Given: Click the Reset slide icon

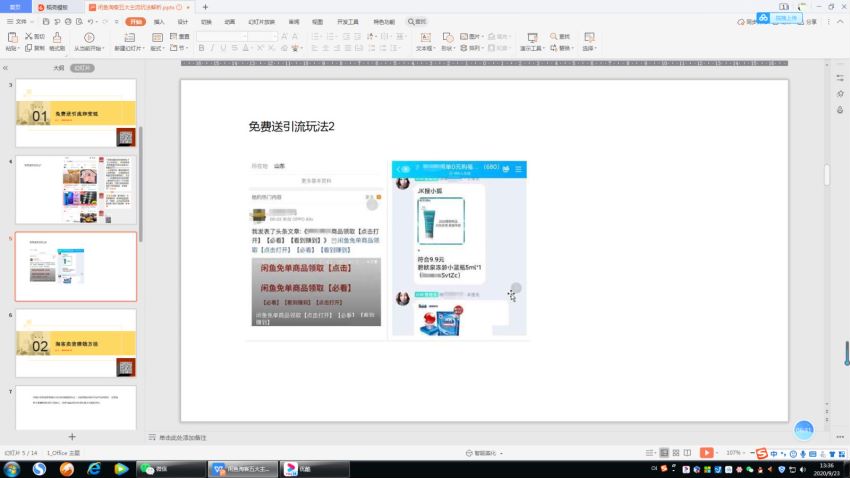Looking at the screenshot, I should [173, 36].
